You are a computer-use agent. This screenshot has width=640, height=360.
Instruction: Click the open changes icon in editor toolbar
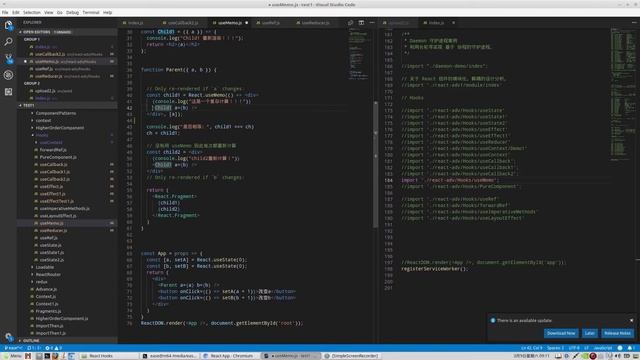[x=351, y=23]
